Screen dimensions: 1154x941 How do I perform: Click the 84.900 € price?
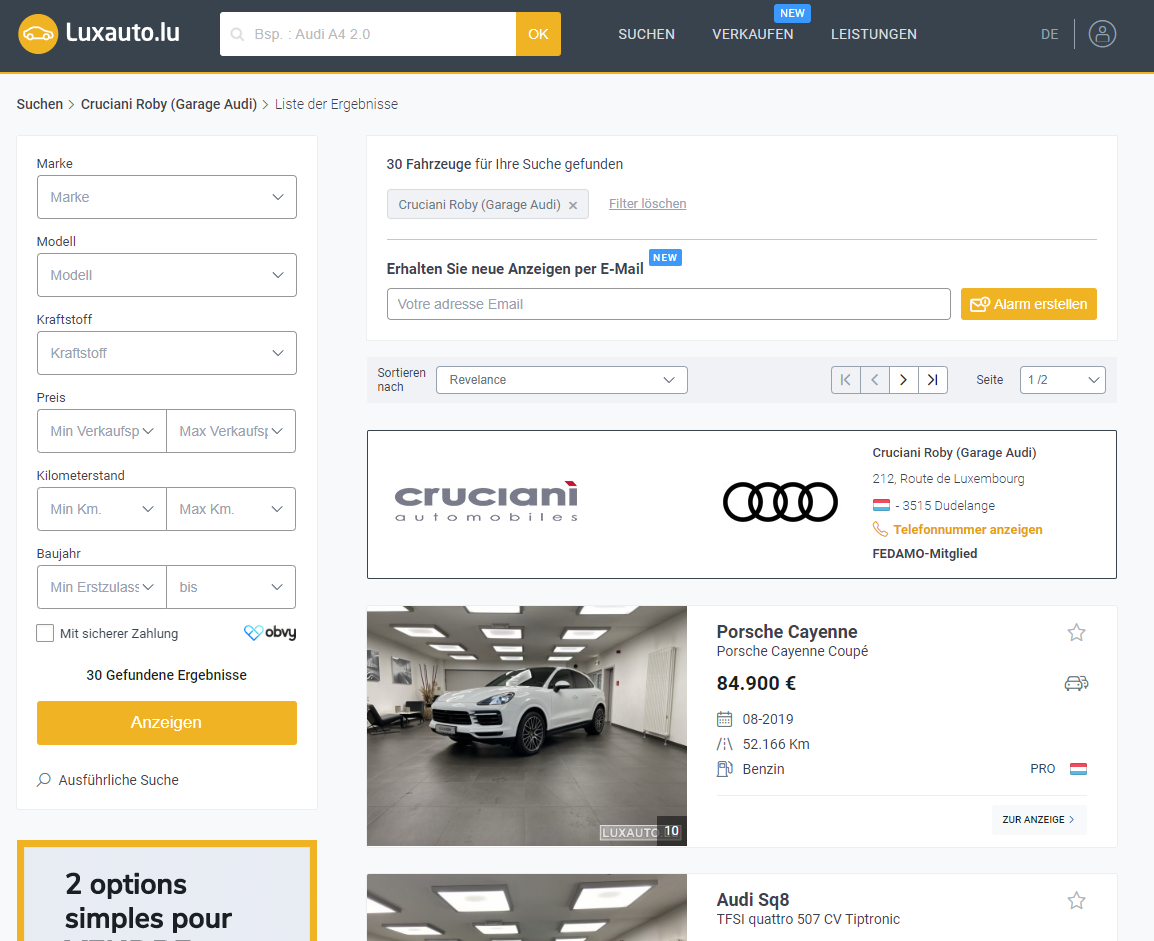757,683
